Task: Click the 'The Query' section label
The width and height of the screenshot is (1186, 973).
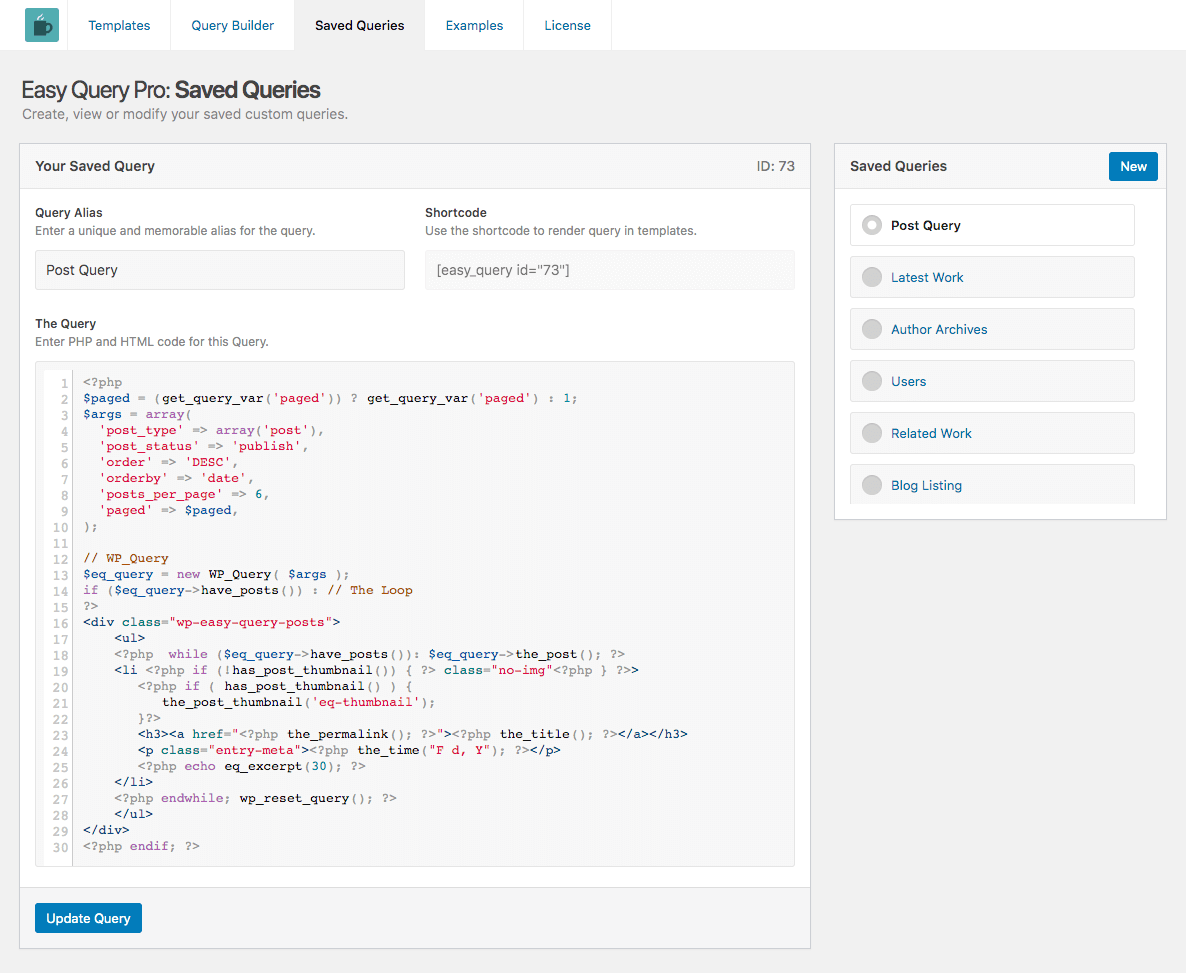Action: (x=66, y=324)
